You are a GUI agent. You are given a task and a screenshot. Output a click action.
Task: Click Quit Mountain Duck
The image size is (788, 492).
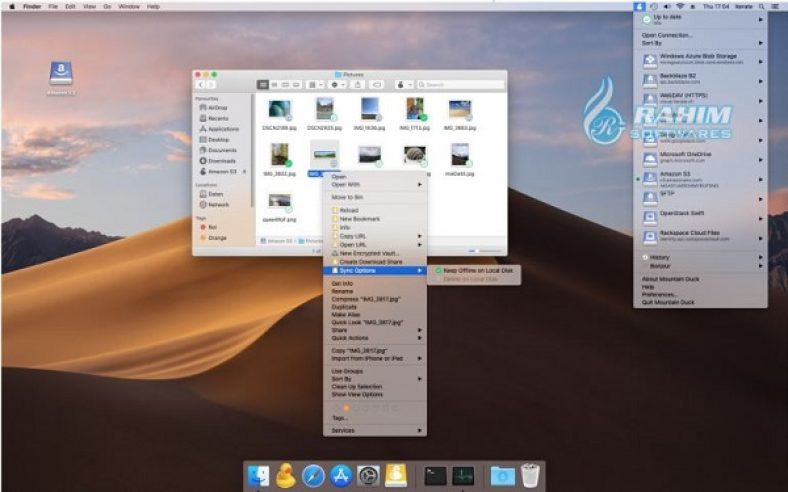669,301
